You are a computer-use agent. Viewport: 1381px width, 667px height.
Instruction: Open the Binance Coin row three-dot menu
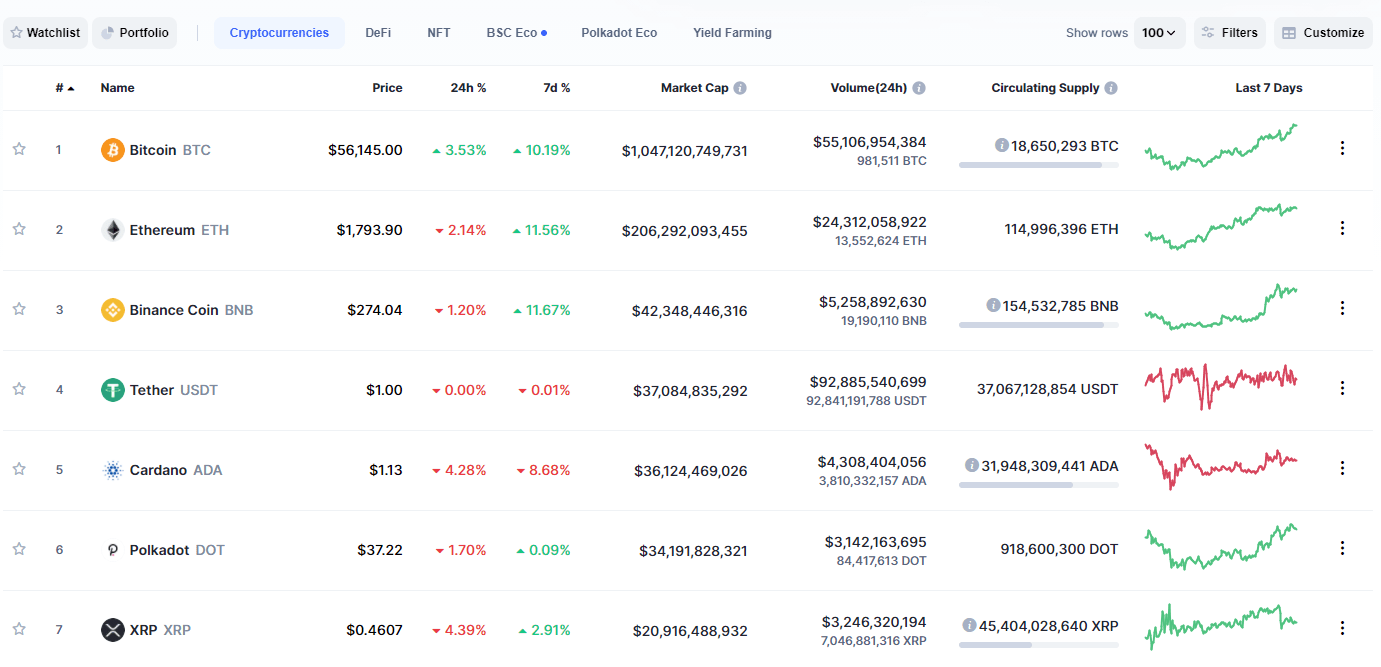(x=1342, y=308)
